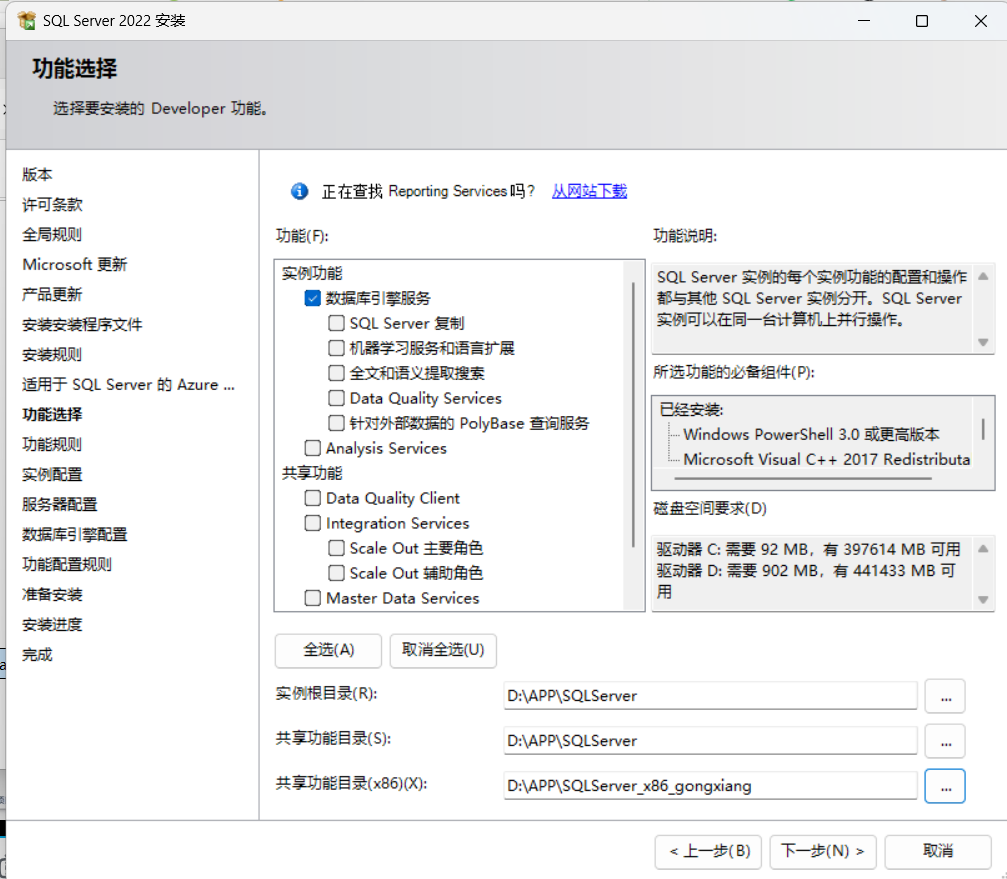Enable Data Quality Services checkbox
The image size is (1007, 879).
(x=336, y=398)
